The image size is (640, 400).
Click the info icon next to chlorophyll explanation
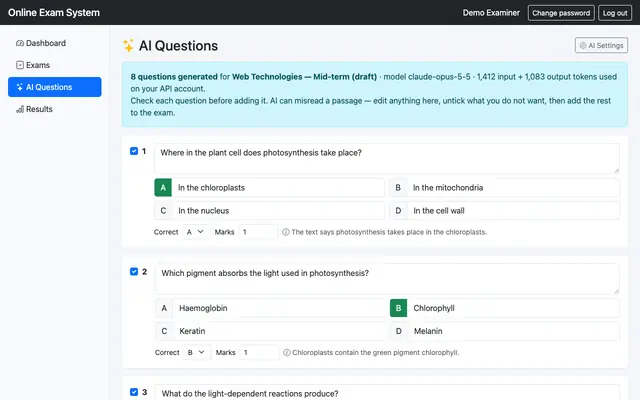(287, 352)
